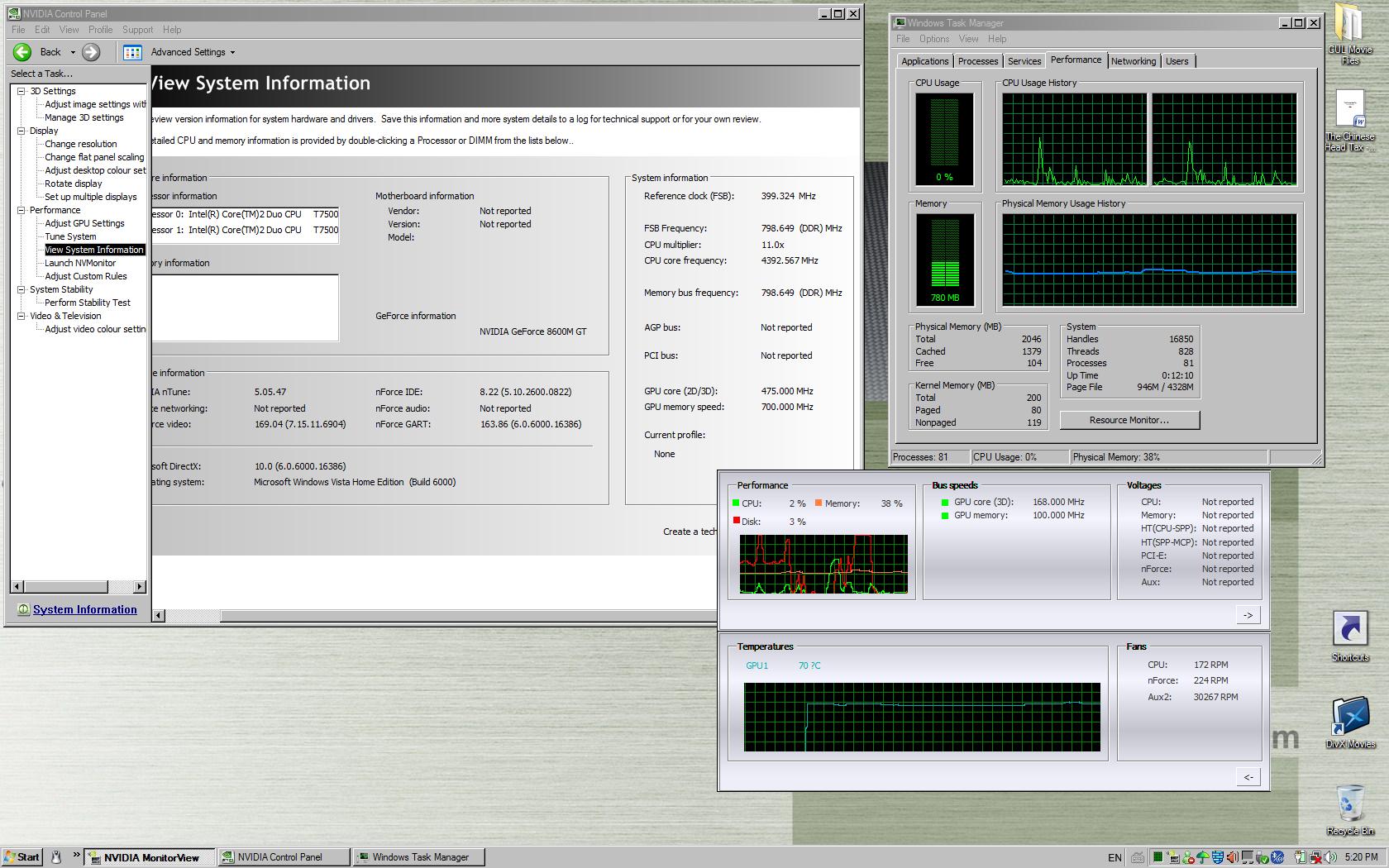The height and width of the screenshot is (868, 1389).
Task: Switch to the Processes tab in Task Manager
Action: coord(978,61)
